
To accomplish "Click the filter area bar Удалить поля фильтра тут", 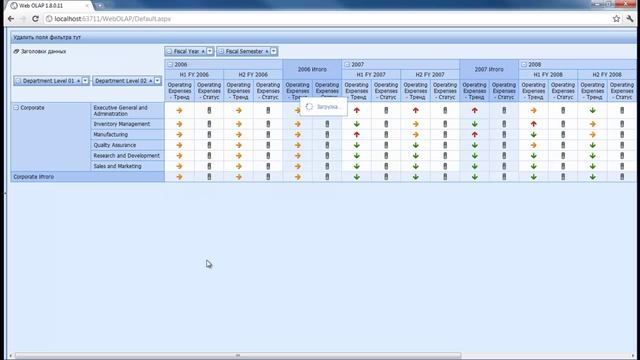I will [x=323, y=37].
